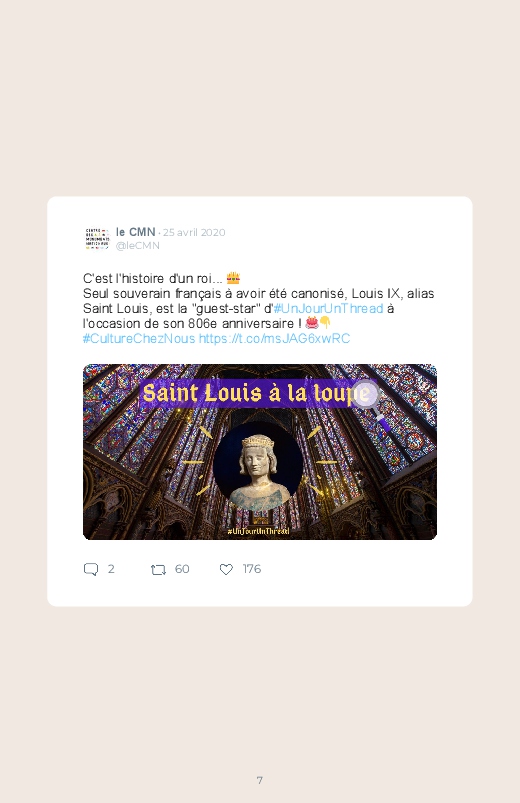
Task: Click the crown emoji after 'roi...'
Action: 233,278
